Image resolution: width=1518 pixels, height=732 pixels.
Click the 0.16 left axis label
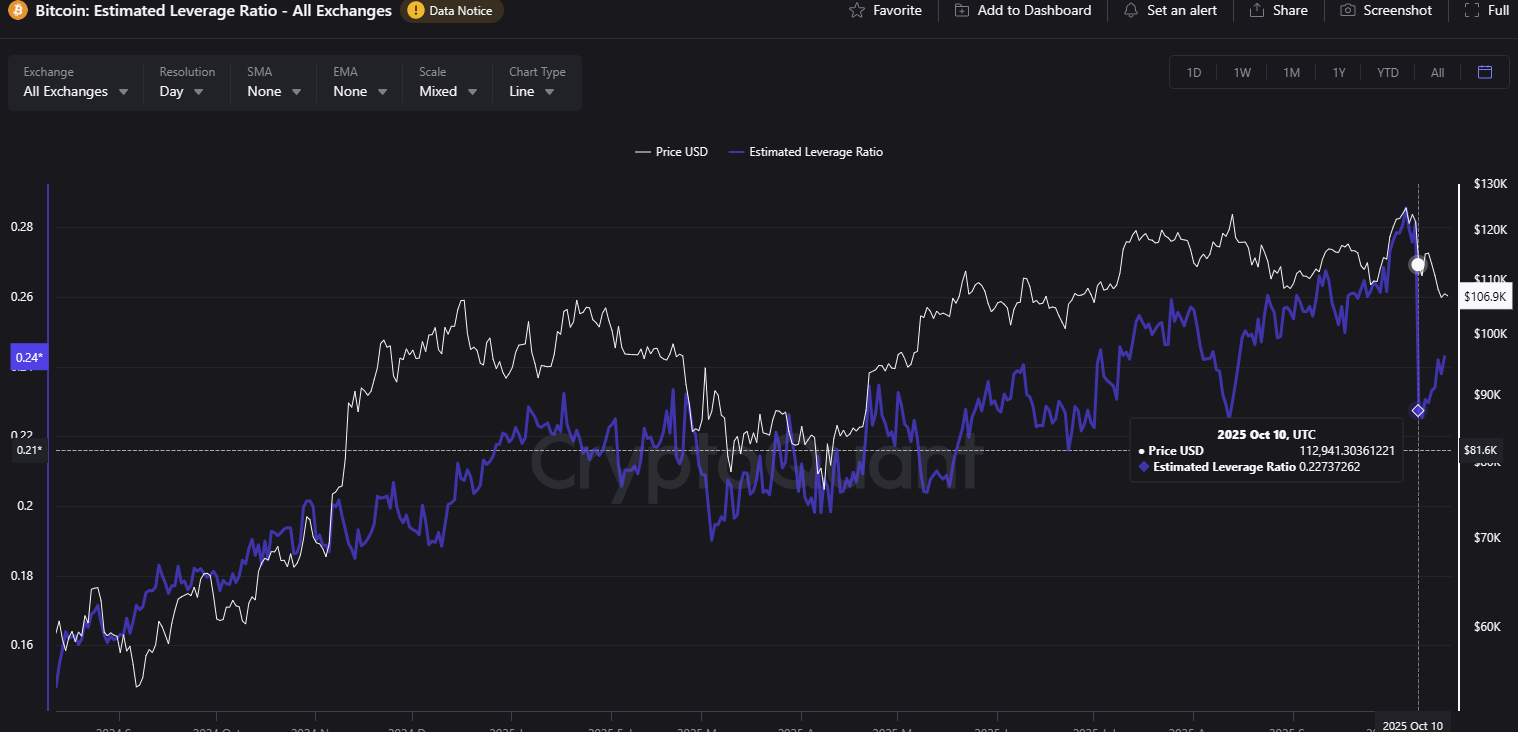(x=22, y=644)
